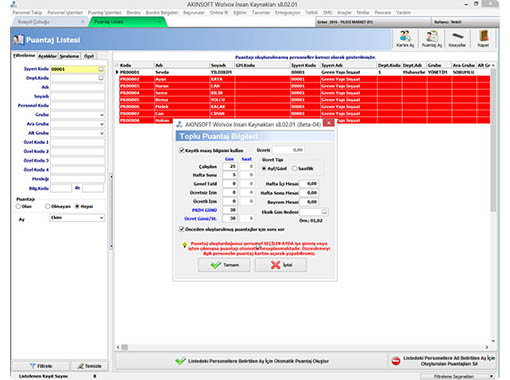The image size is (510, 380).
Task: Select the PR00001 Sevda row
Action: pyautogui.click(x=304, y=72)
